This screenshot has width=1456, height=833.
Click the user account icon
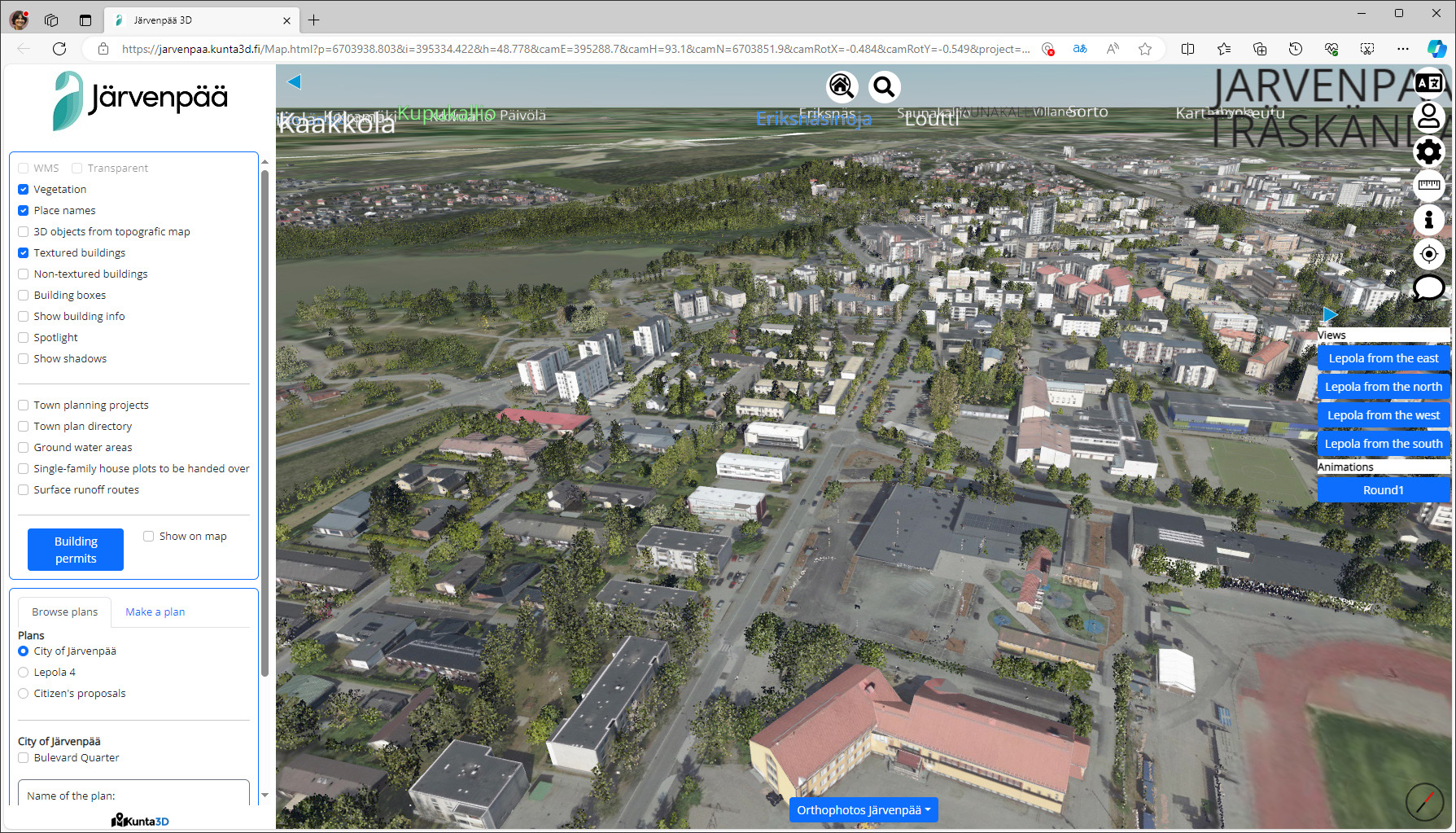(1428, 116)
